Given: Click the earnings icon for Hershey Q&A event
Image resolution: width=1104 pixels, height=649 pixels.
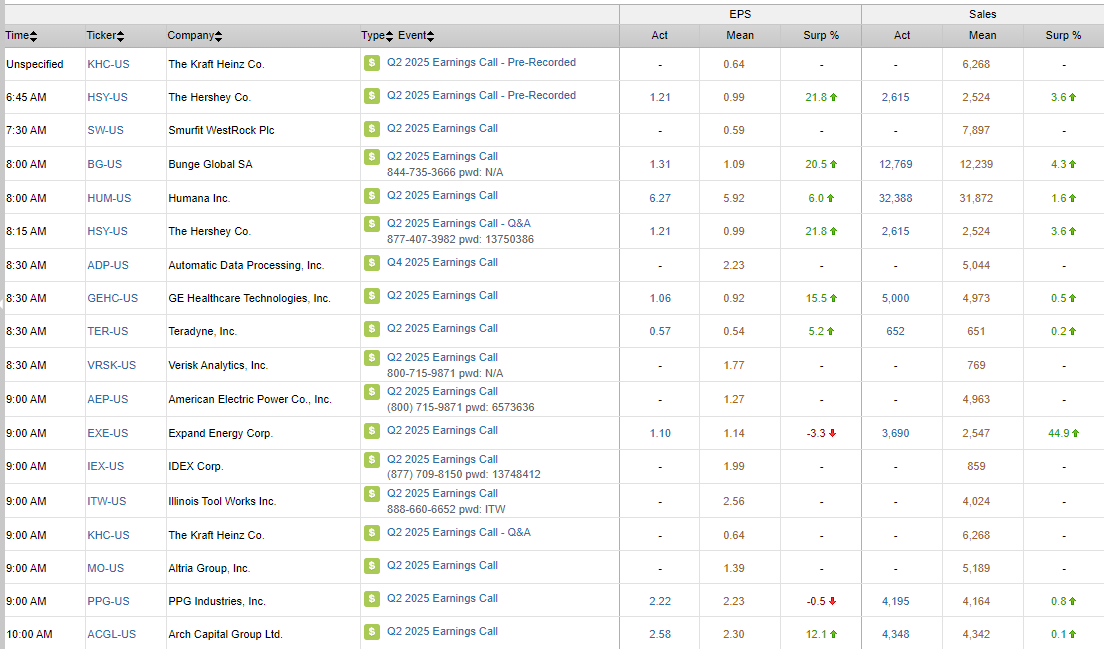Looking at the screenshot, I should [x=372, y=224].
